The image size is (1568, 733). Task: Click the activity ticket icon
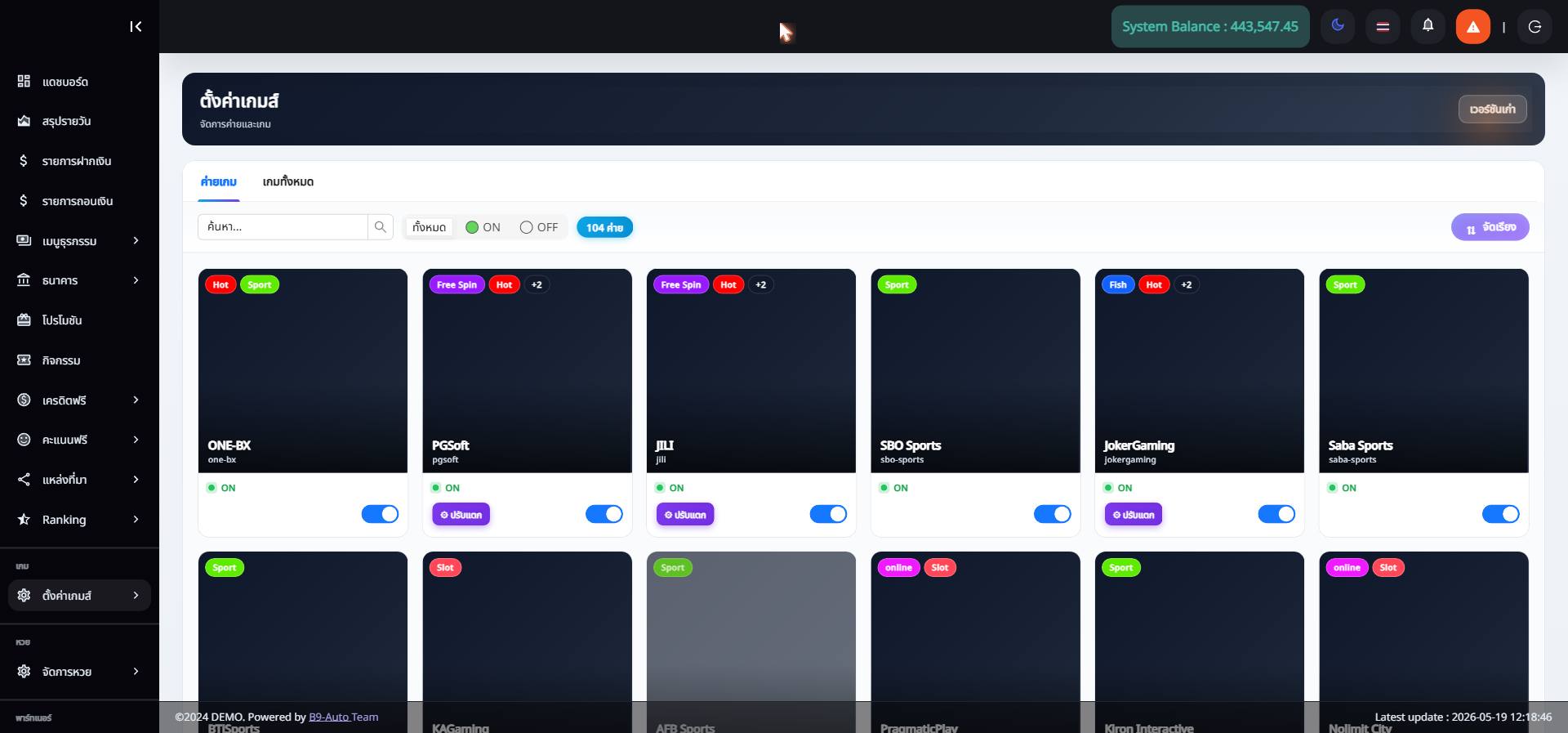(24, 360)
